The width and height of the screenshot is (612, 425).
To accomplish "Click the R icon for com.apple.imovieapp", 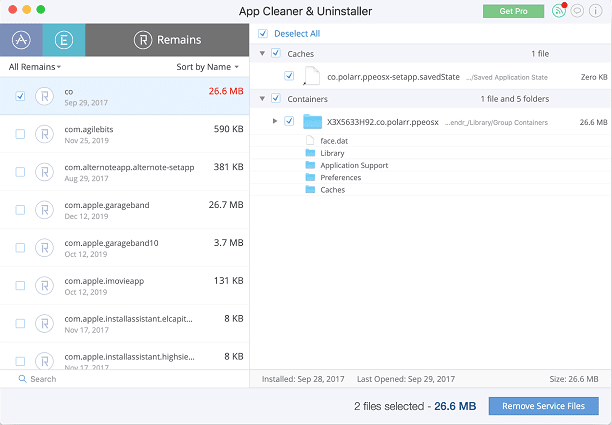I will tap(44, 285).
